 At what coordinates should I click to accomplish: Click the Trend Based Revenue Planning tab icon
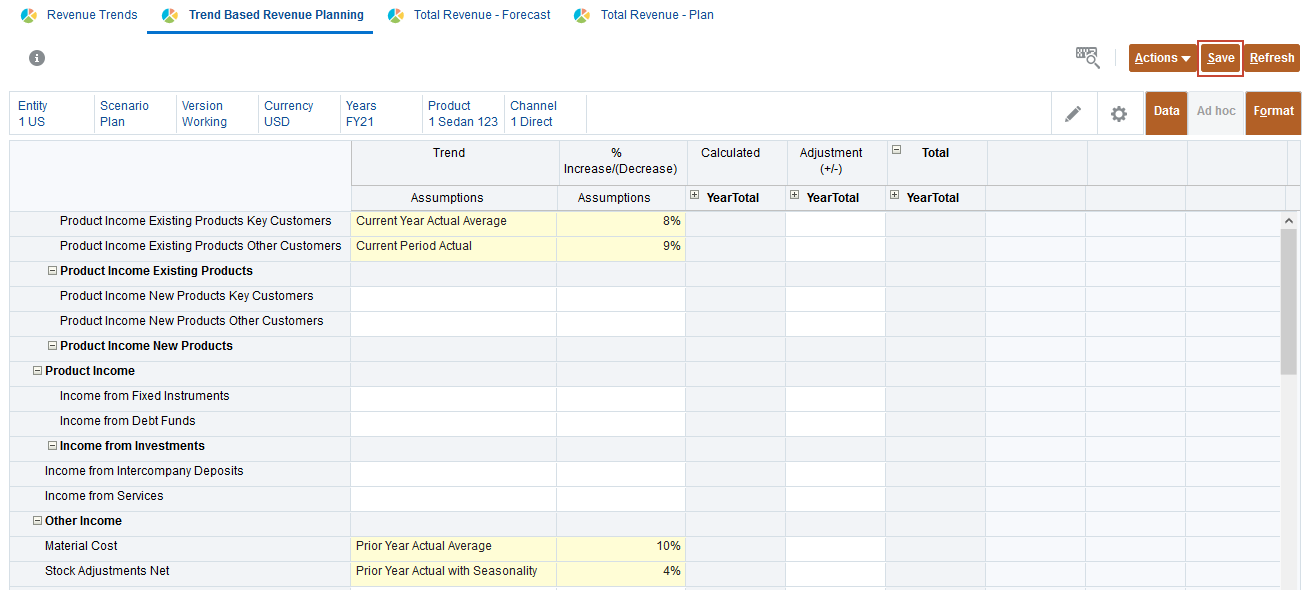coord(169,16)
